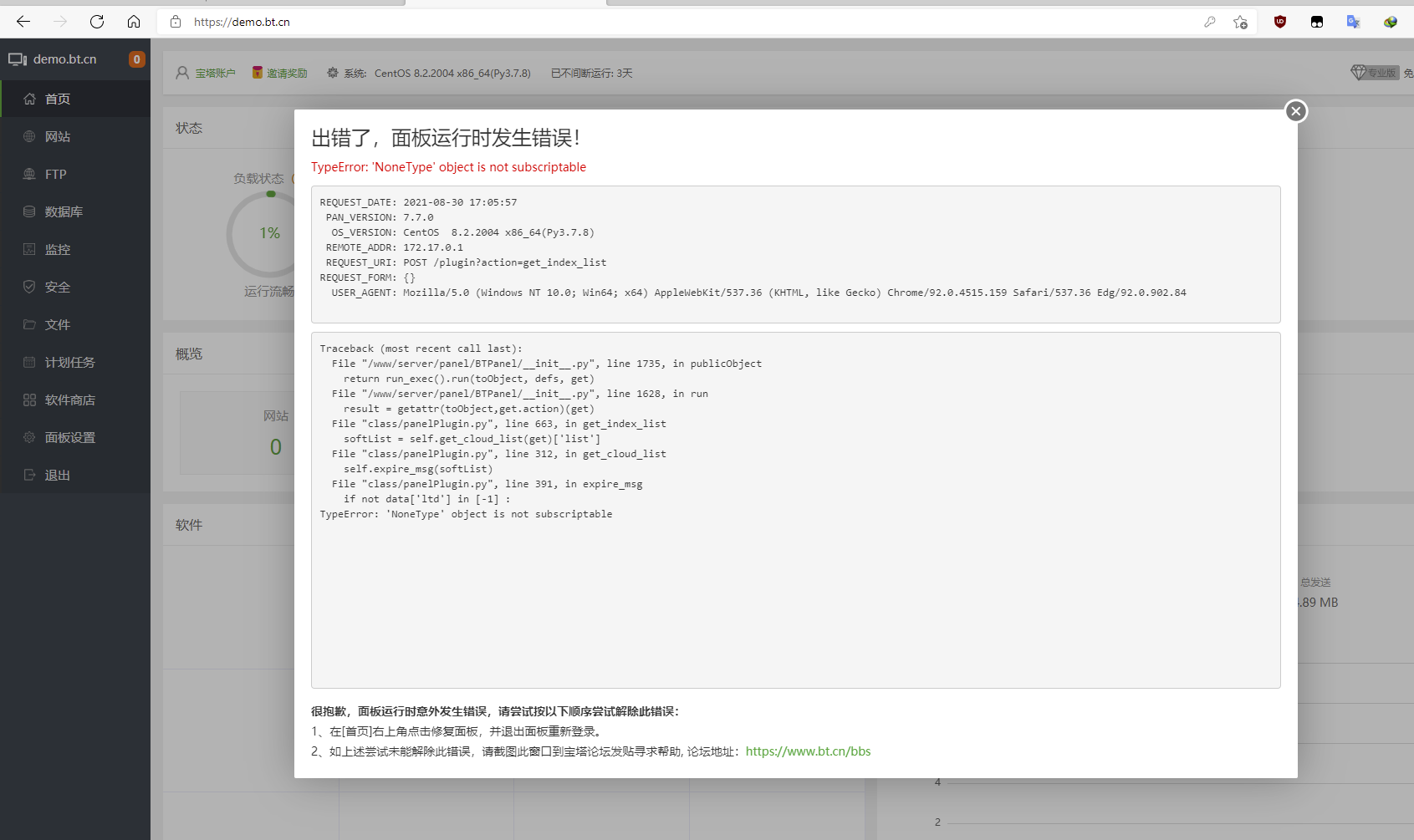The width and height of the screenshot is (1414, 840).
Task: Click the red TypeError message text
Action: point(448,167)
